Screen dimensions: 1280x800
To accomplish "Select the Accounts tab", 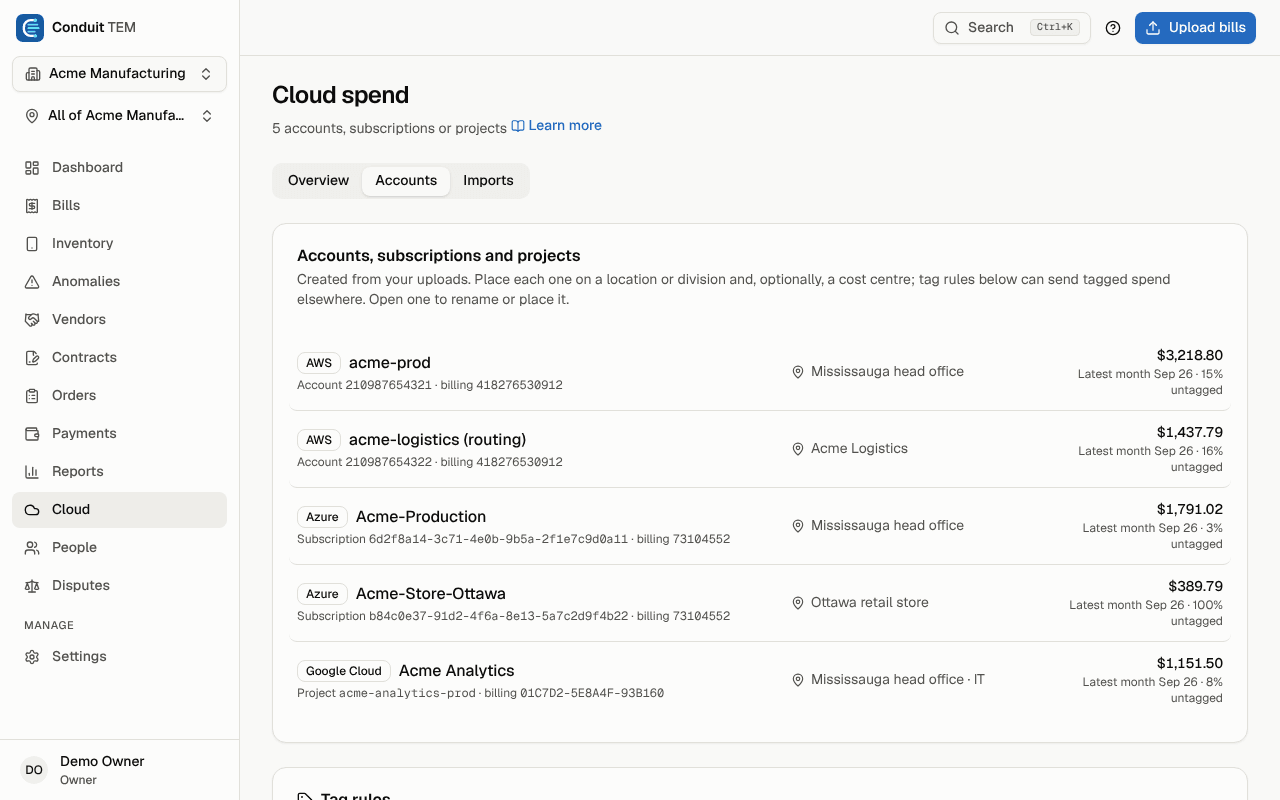I will pyautogui.click(x=406, y=181).
